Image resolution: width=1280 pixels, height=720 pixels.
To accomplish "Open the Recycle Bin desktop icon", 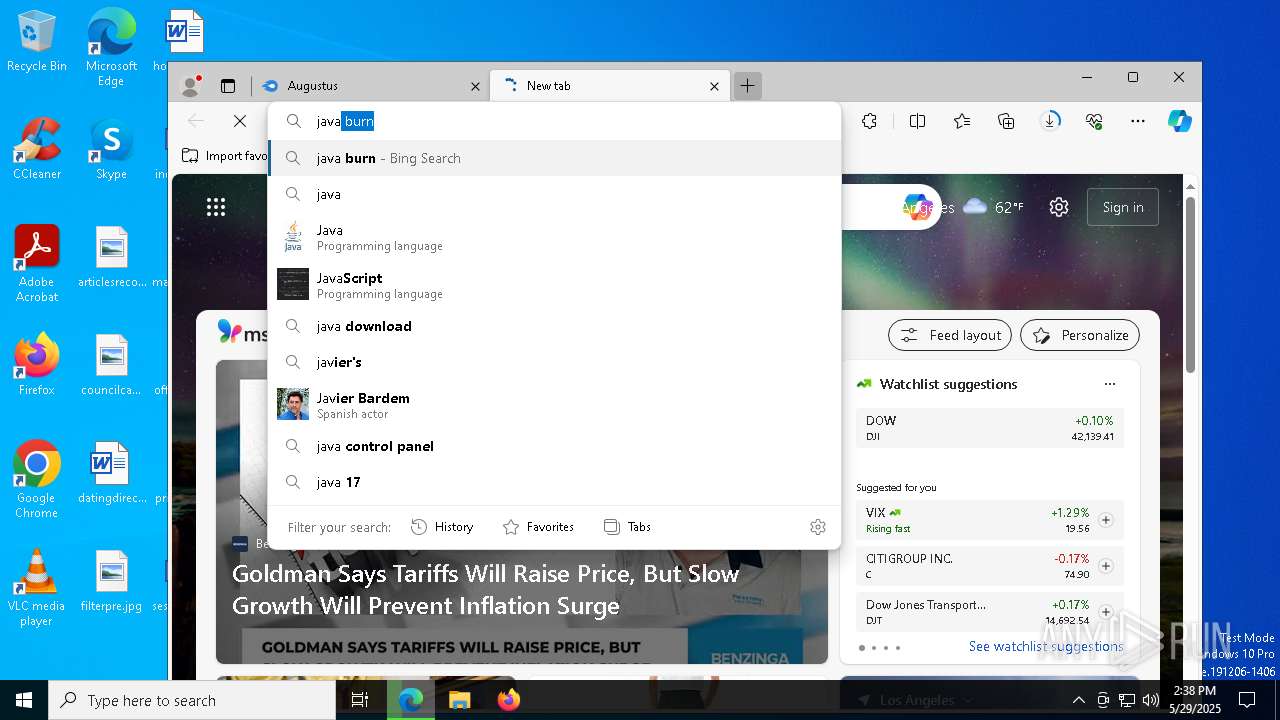I will pyautogui.click(x=37, y=42).
